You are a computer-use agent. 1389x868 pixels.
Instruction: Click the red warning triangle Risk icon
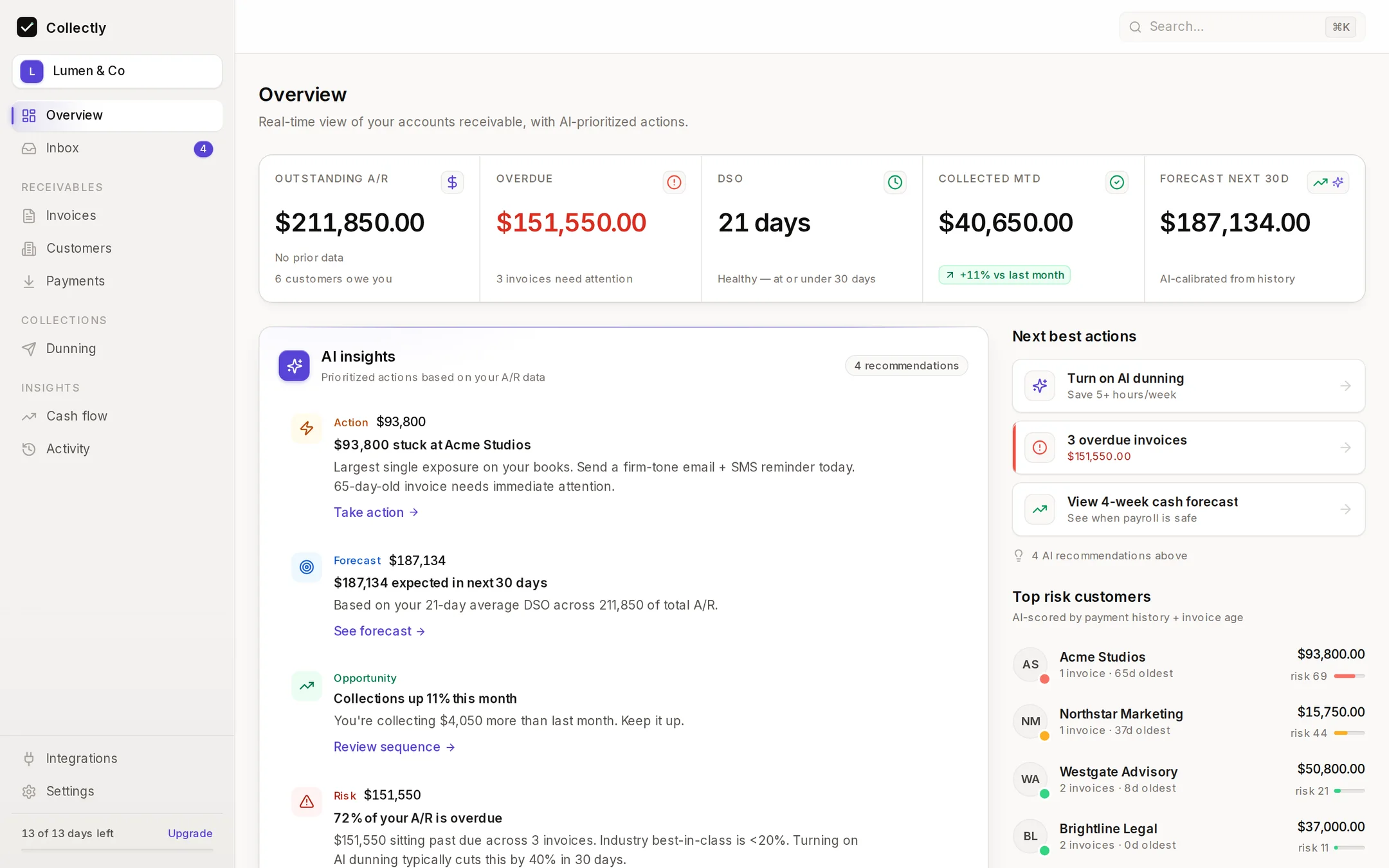coord(307,802)
